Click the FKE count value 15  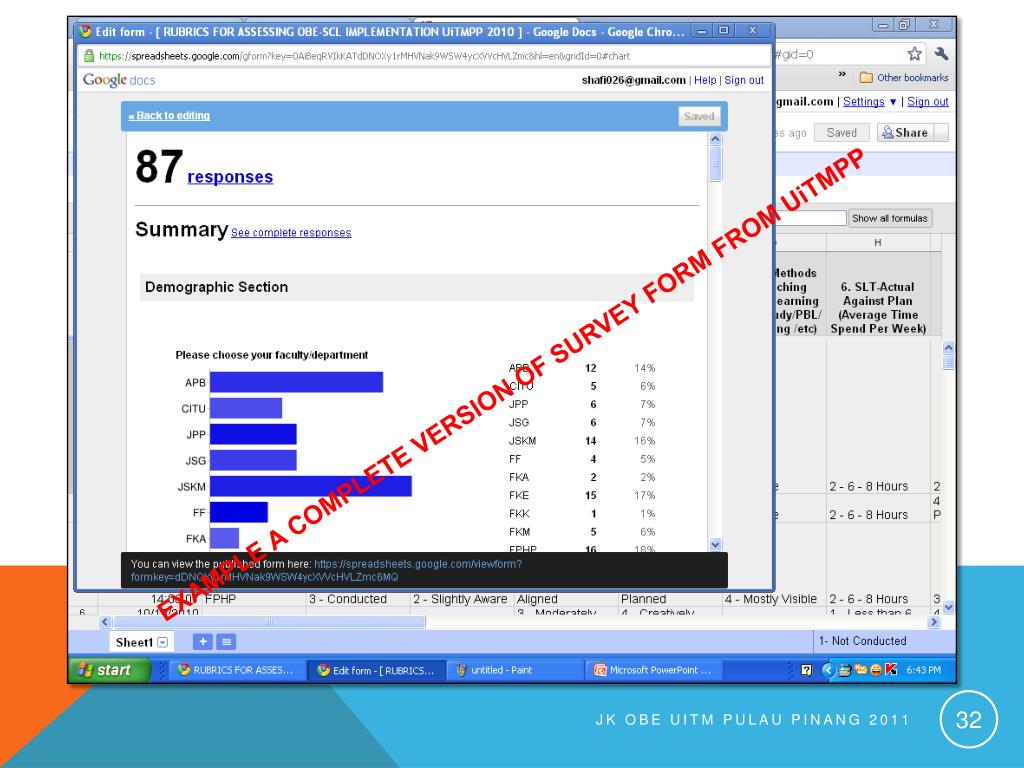[x=591, y=496]
